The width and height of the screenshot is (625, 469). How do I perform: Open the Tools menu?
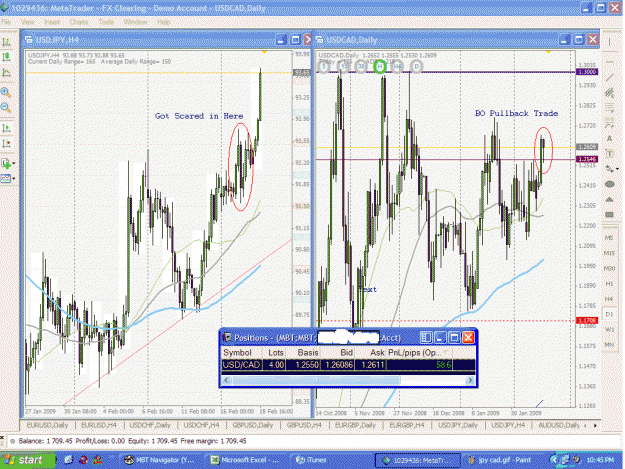coord(106,22)
